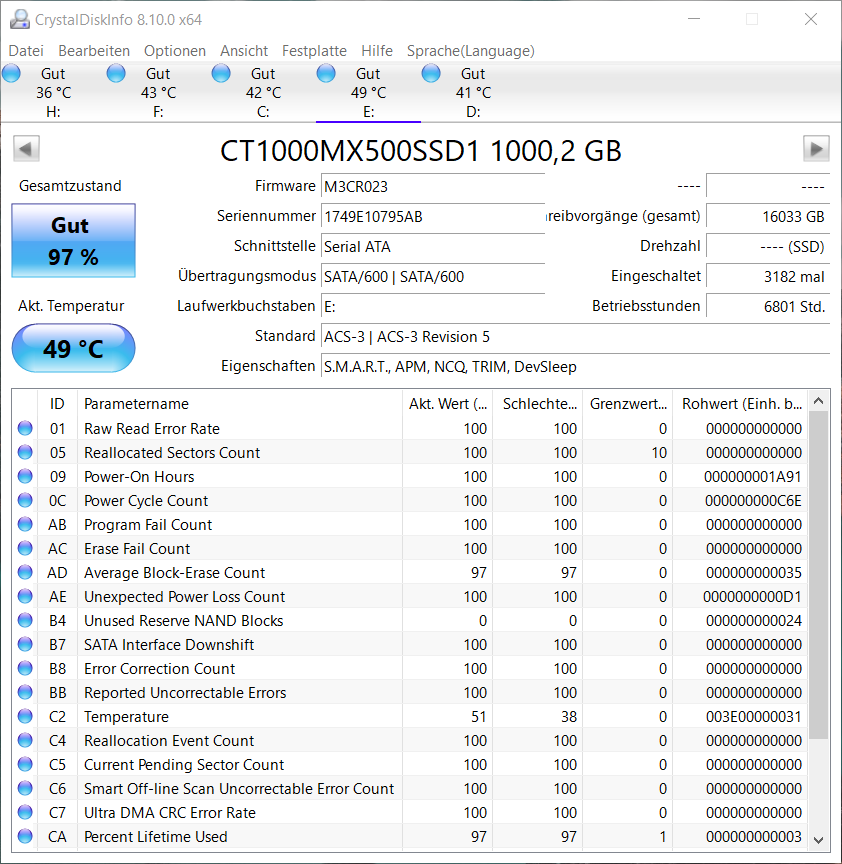Click the 49 °C temperature button
The height and width of the screenshot is (864, 842).
click(x=73, y=348)
